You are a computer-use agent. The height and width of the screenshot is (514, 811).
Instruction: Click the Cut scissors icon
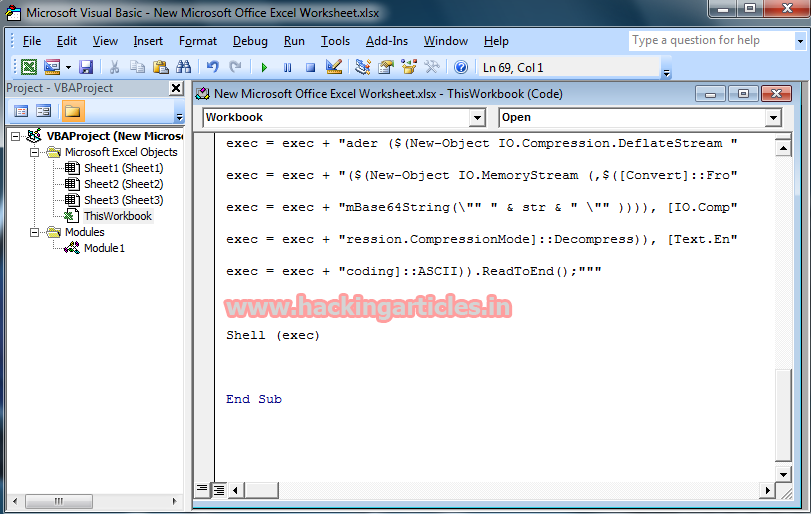tap(114, 67)
